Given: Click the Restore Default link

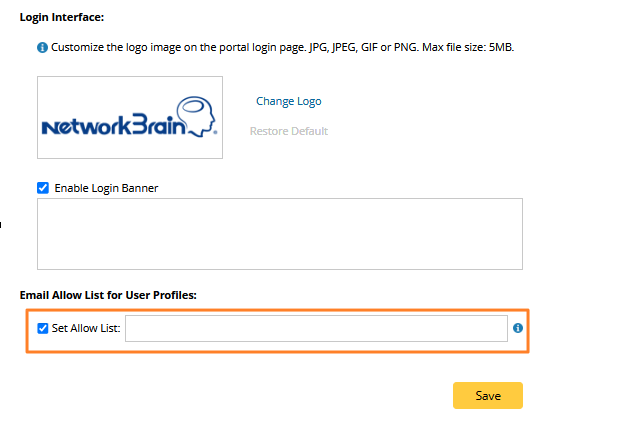Looking at the screenshot, I should (288, 131).
